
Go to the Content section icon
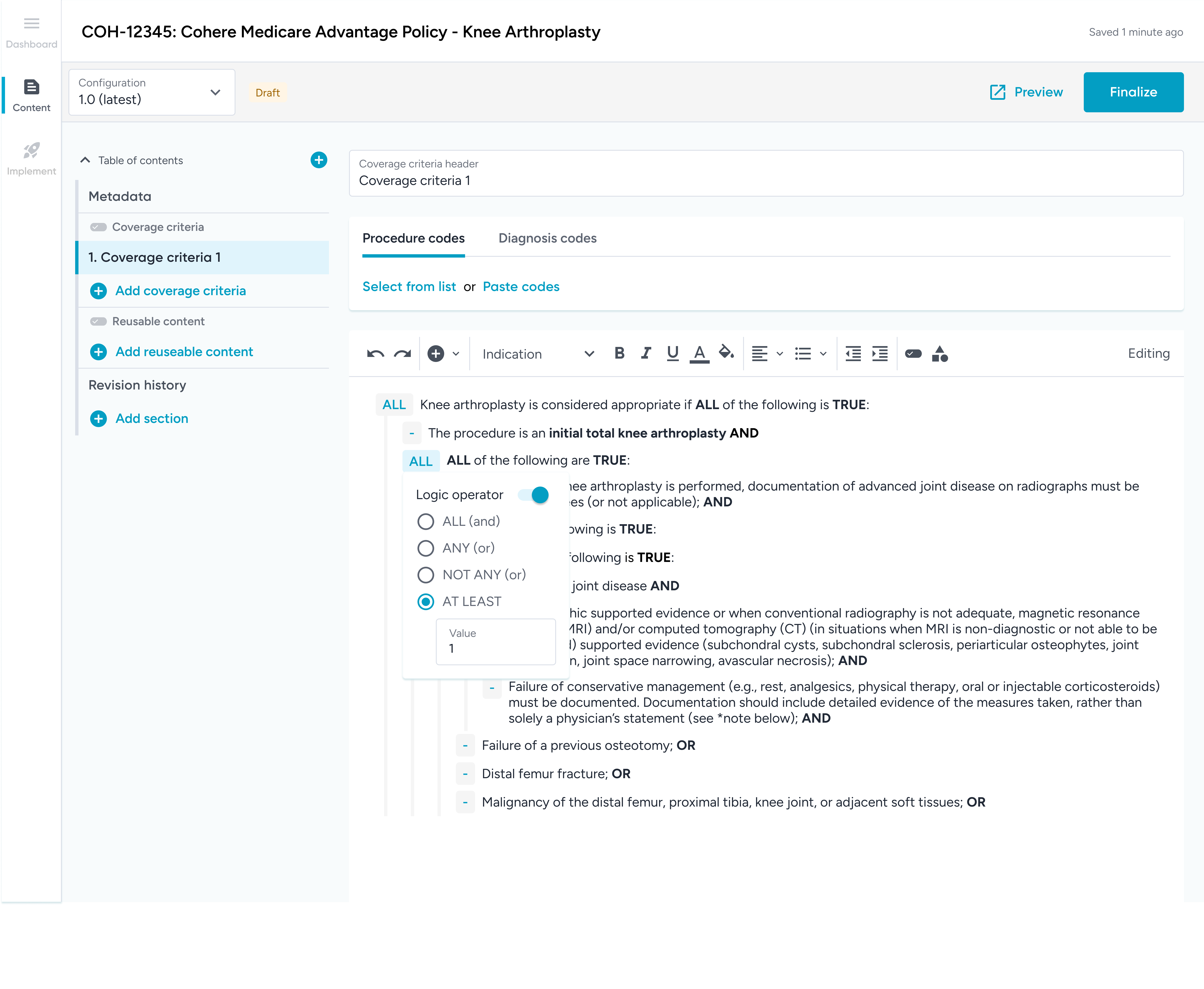click(31, 87)
